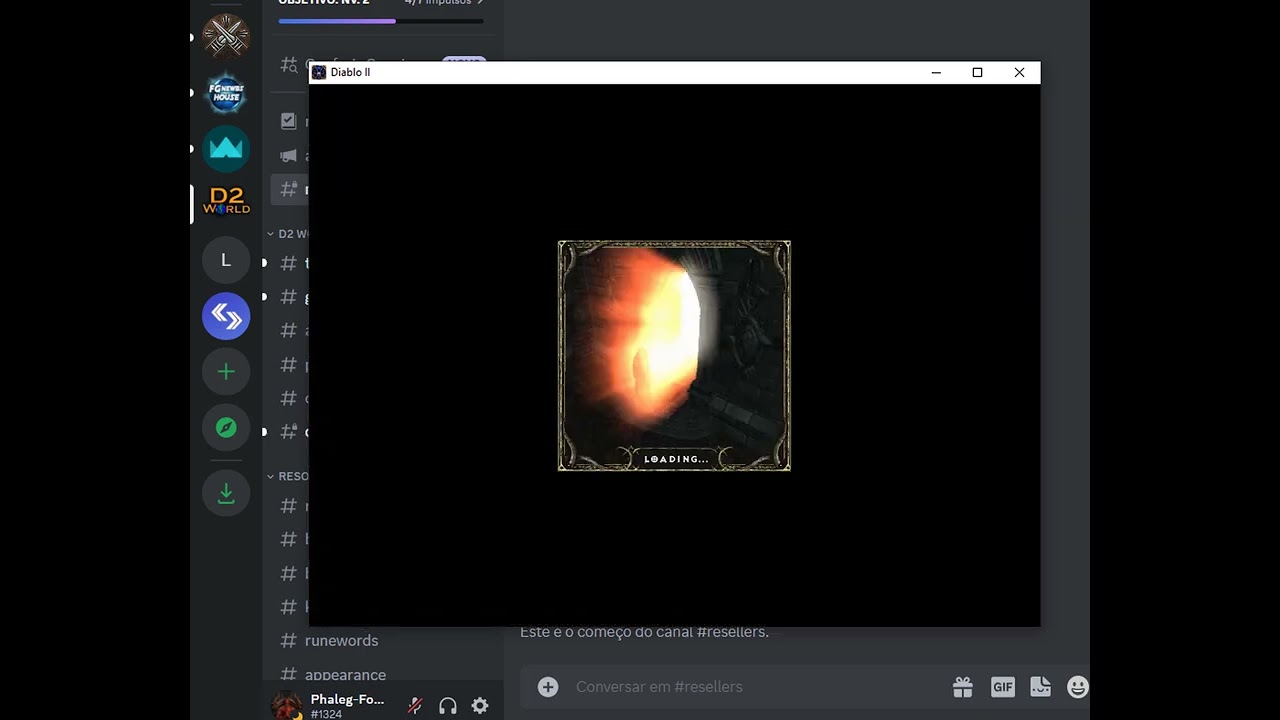Toggle the microphone mute icon
The height and width of the screenshot is (720, 1280).
pyautogui.click(x=415, y=706)
